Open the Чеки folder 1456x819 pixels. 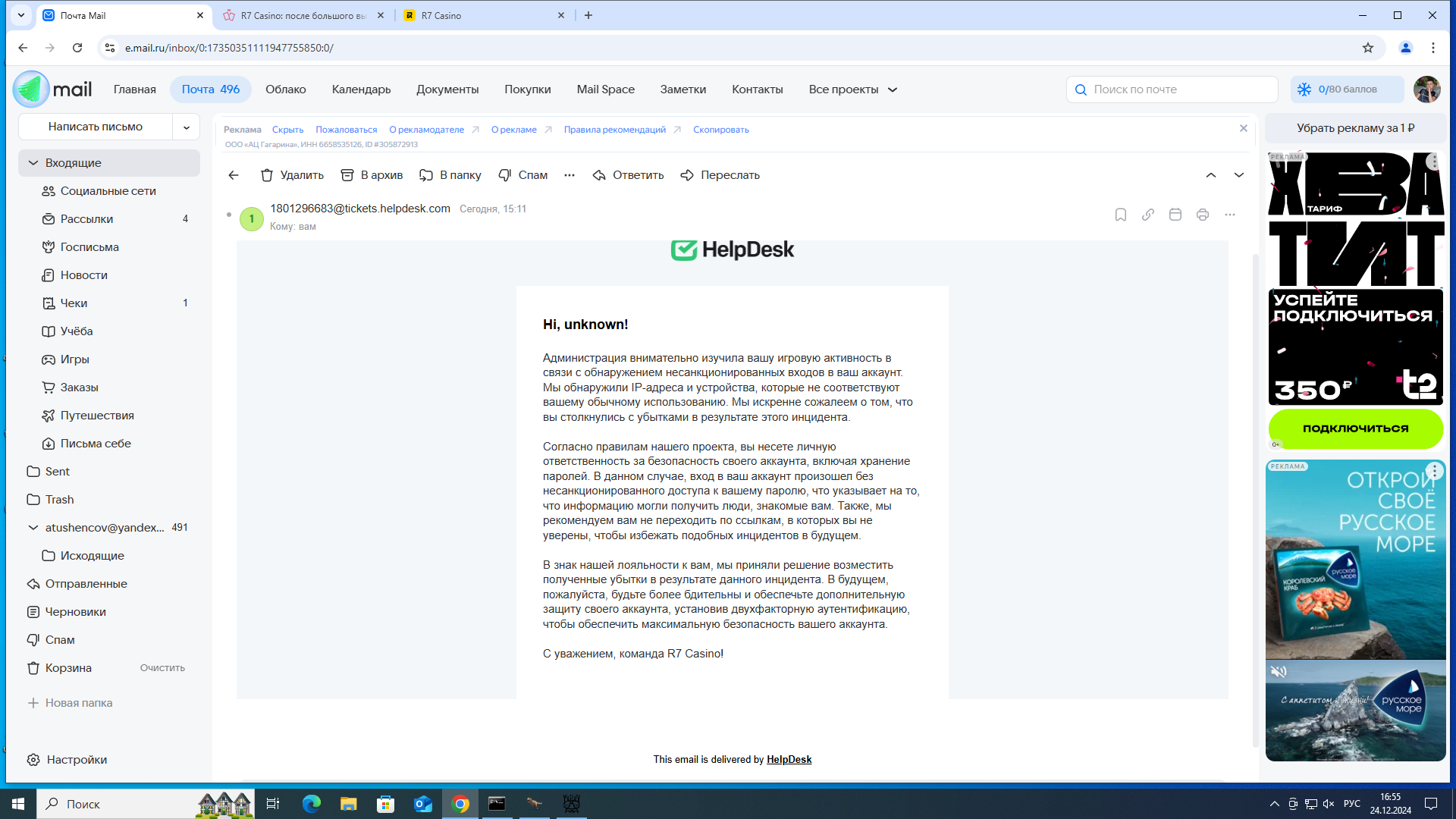pos(109,303)
